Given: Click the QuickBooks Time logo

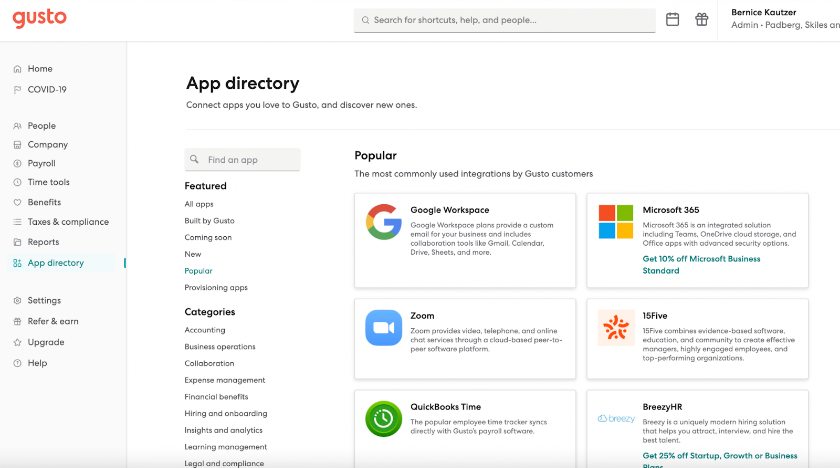Looking at the screenshot, I should 384,419.
